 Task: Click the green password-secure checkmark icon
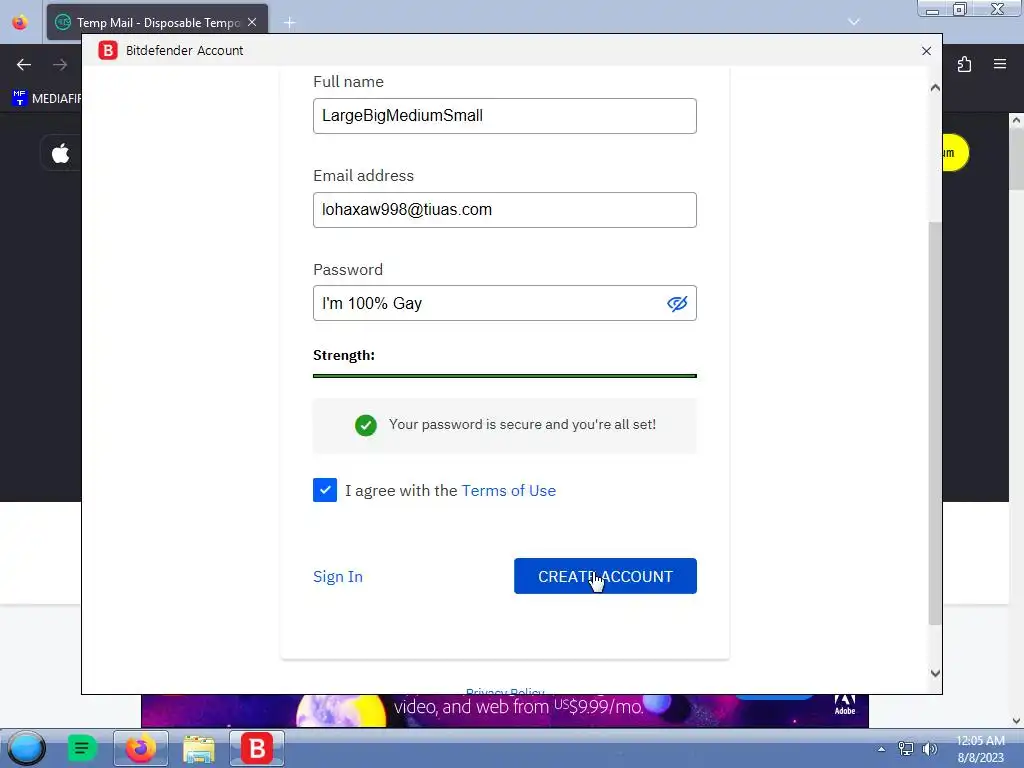pos(366,425)
